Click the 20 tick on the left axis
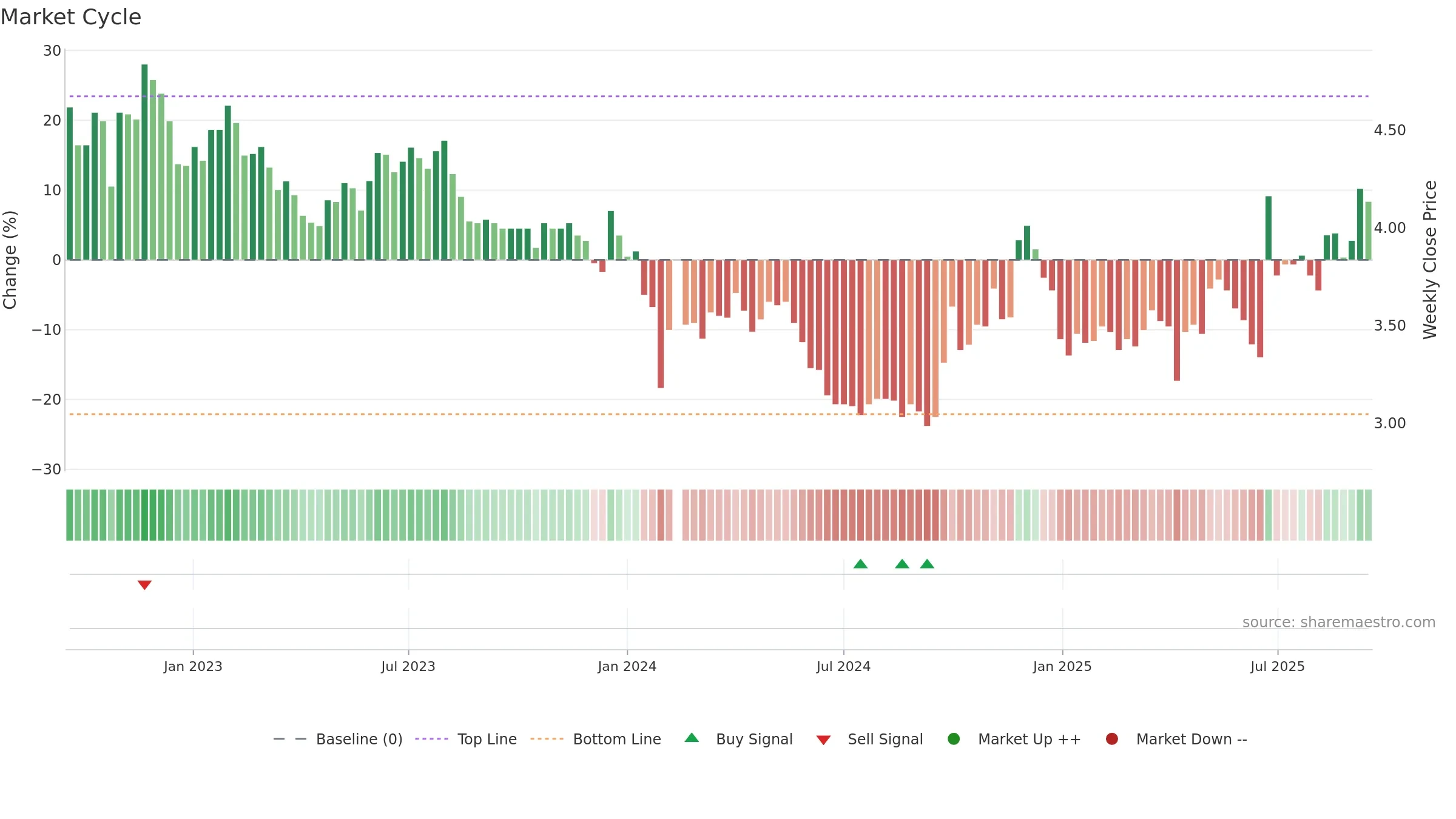Image resolution: width=1456 pixels, height=819 pixels. [52, 120]
